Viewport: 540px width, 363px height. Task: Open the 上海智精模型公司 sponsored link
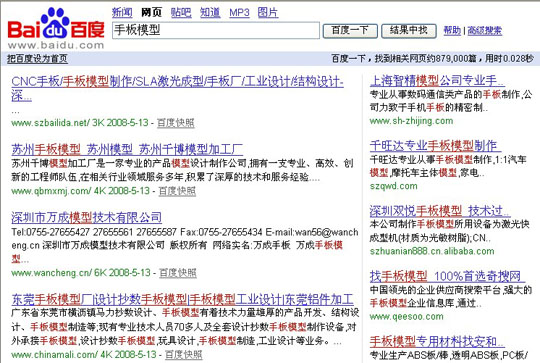pyautogui.click(x=437, y=81)
